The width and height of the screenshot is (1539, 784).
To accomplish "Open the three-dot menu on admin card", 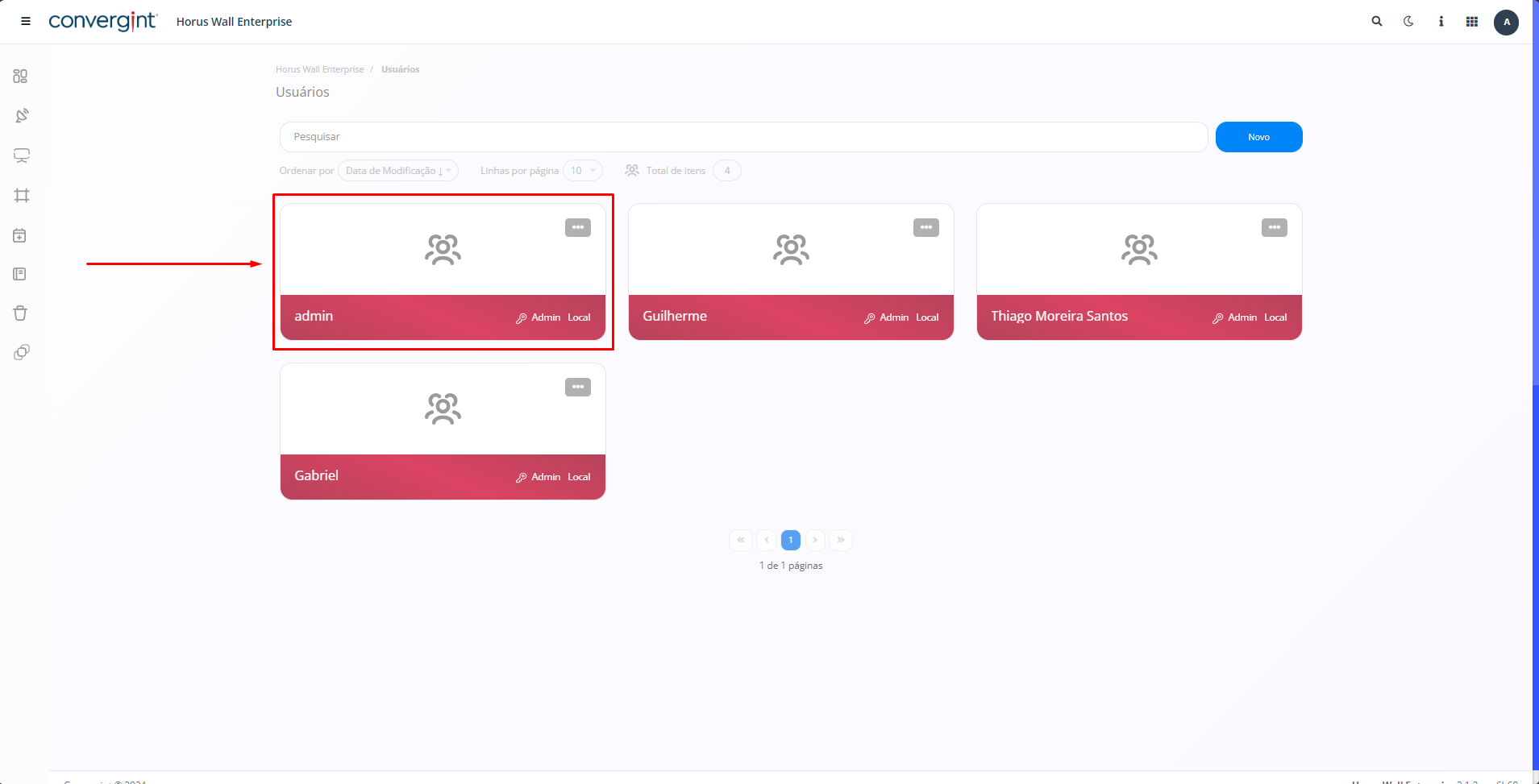I will [x=577, y=228].
